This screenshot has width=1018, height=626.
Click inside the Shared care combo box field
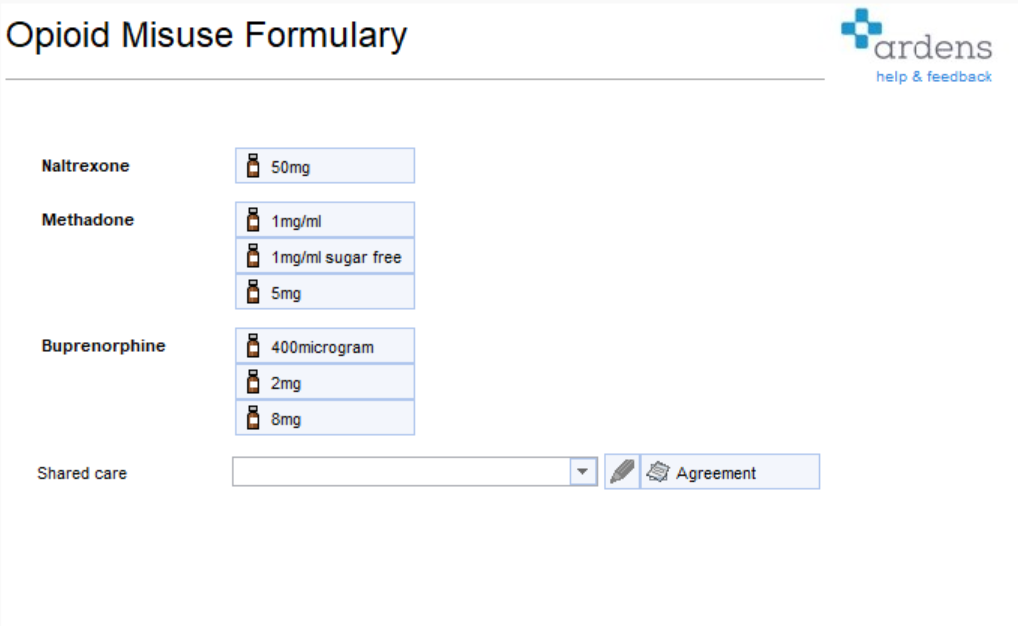click(x=401, y=471)
